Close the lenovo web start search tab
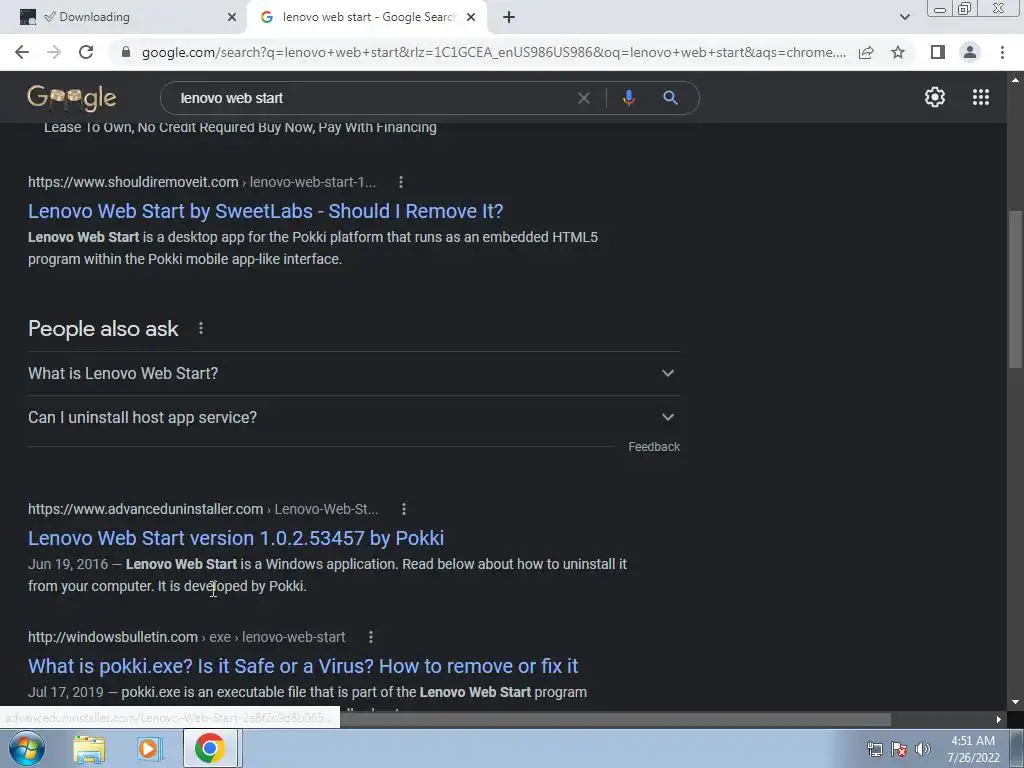Image resolution: width=1024 pixels, height=768 pixels. (x=471, y=17)
